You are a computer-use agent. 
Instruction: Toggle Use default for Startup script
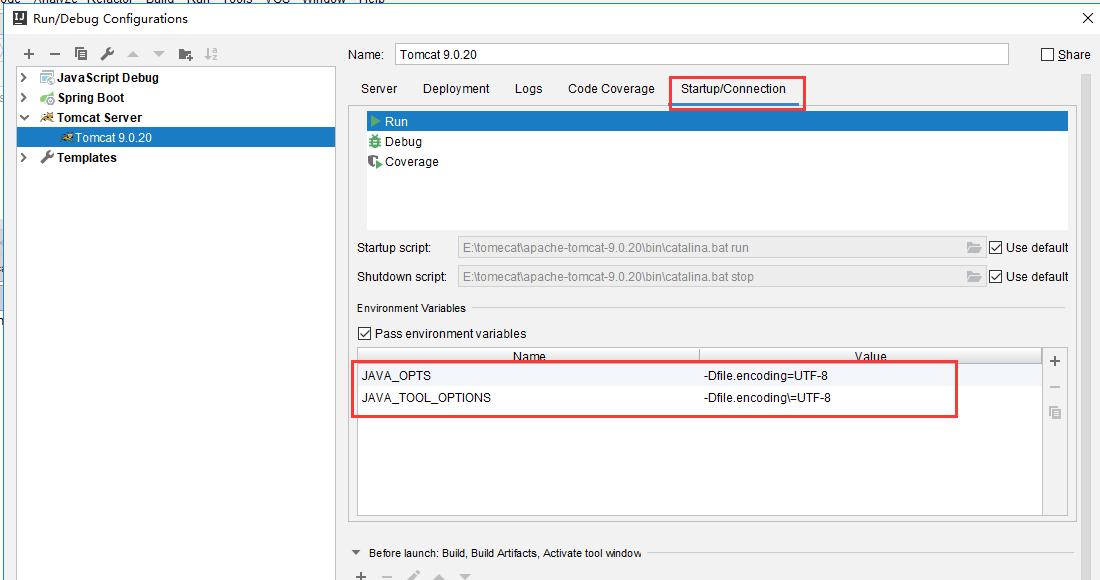(995, 248)
